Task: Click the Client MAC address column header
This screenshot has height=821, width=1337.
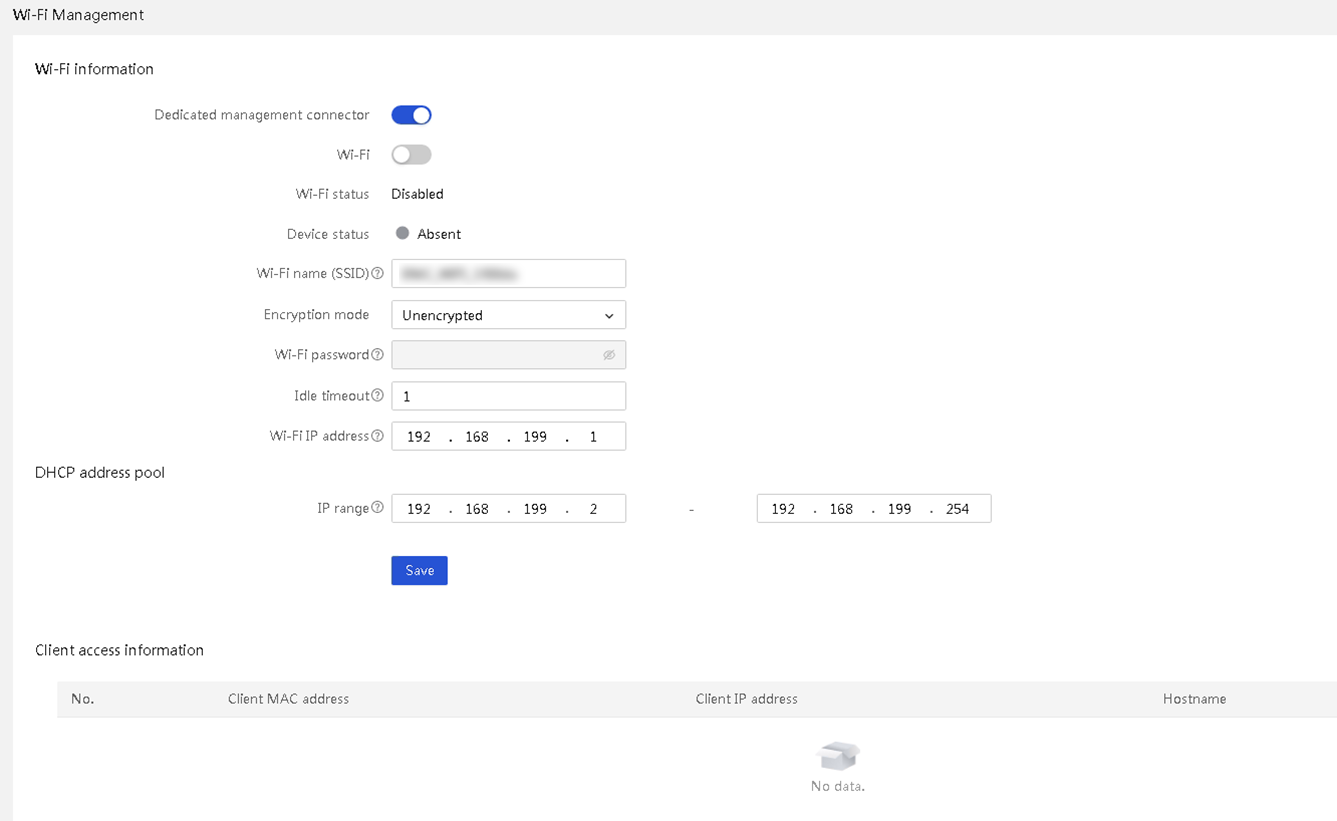Action: coord(288,699)
